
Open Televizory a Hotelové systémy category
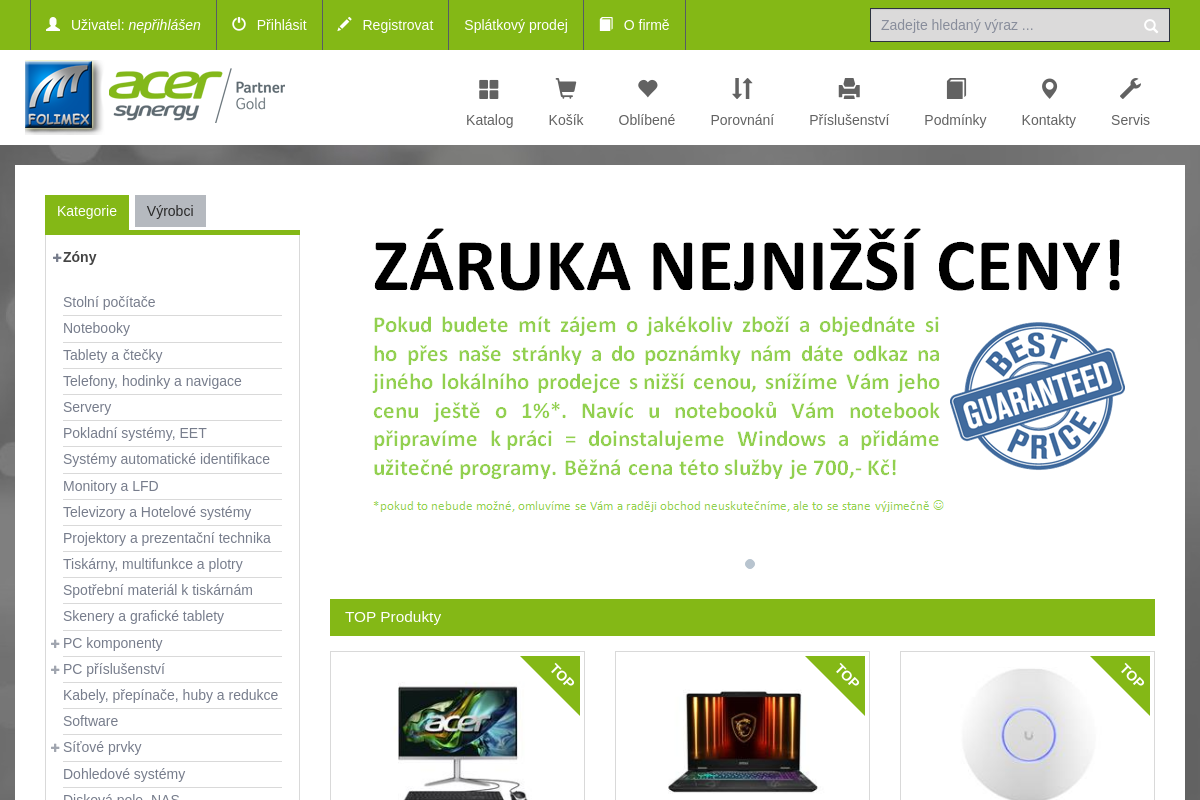[x=157, y=512]
